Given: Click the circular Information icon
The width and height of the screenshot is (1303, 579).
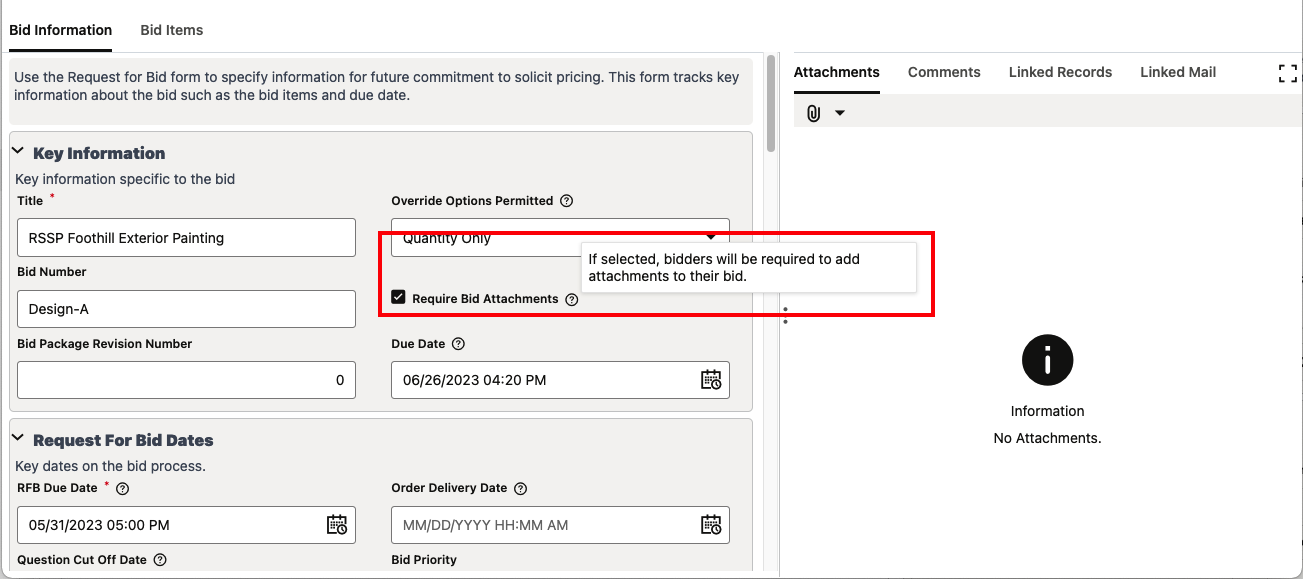Looking at the screenshot, I should [x=1047, y=360].
